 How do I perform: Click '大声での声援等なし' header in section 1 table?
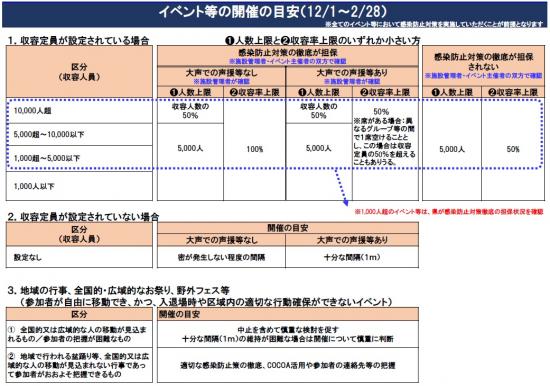221,76
